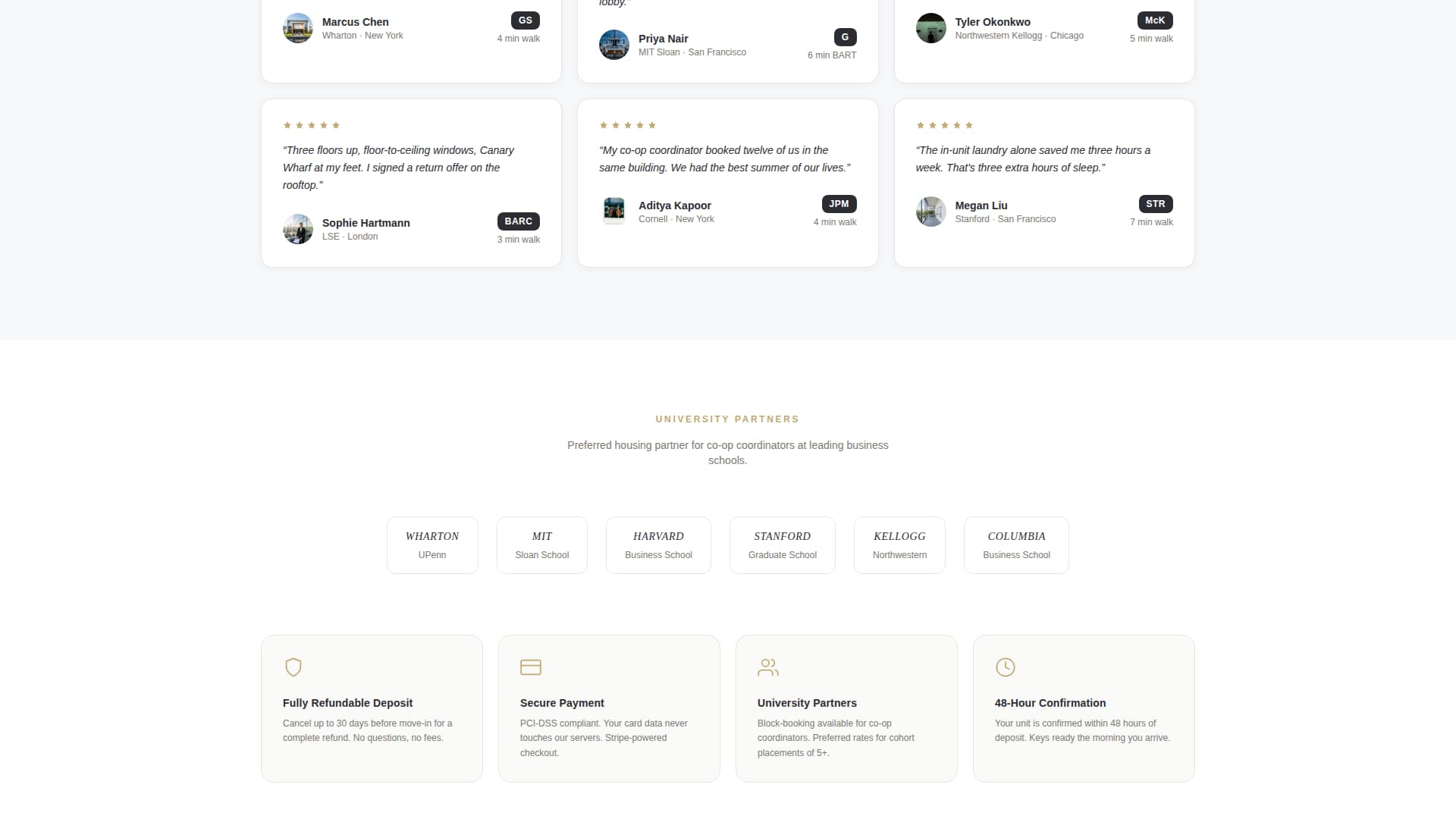Click the fifth star on Sophie Hartmann's review
1456x819 pixels.
click(334, 125)
